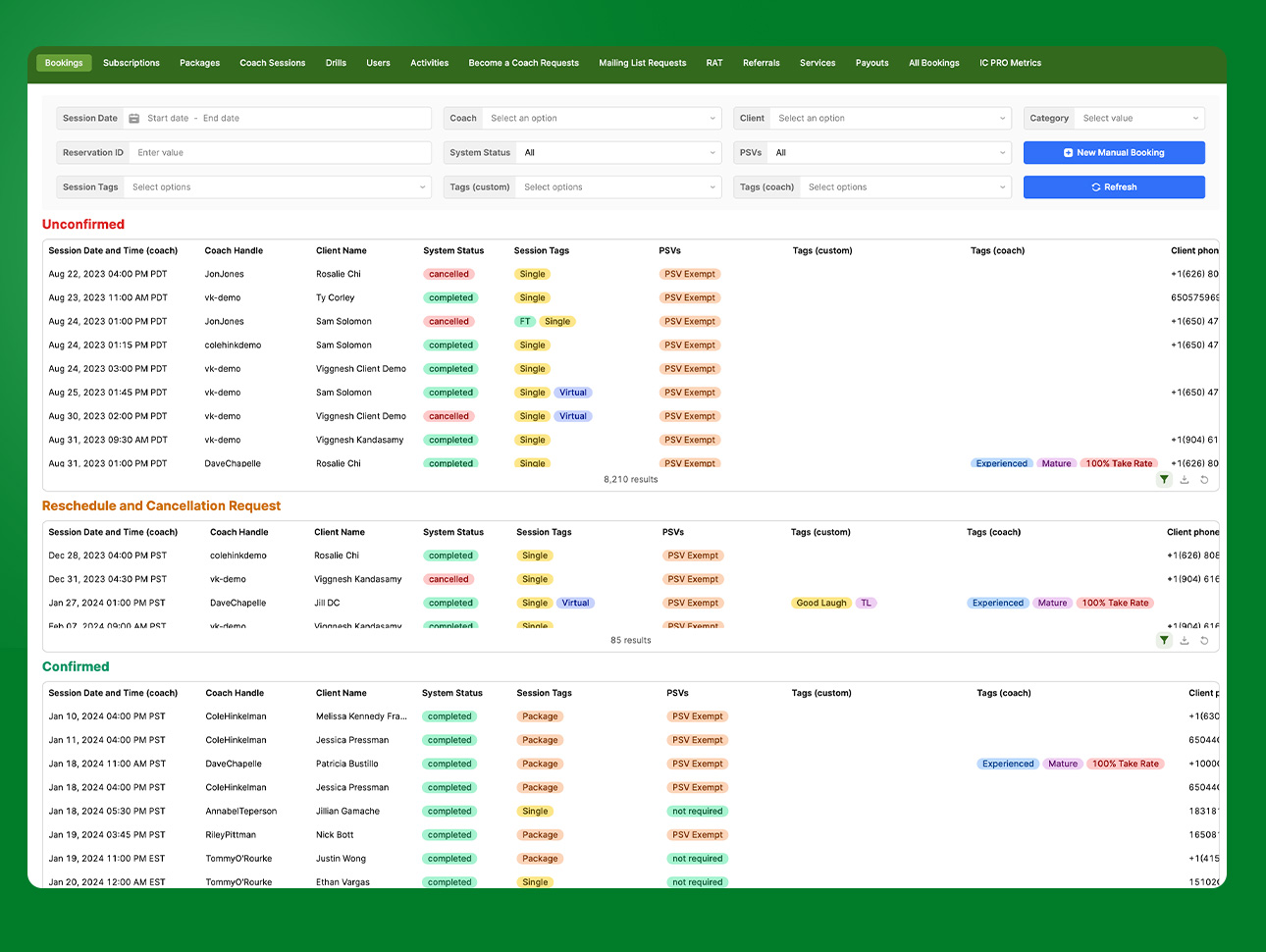Open the IC PRO Metrics tab

[x=1010, y=63]
